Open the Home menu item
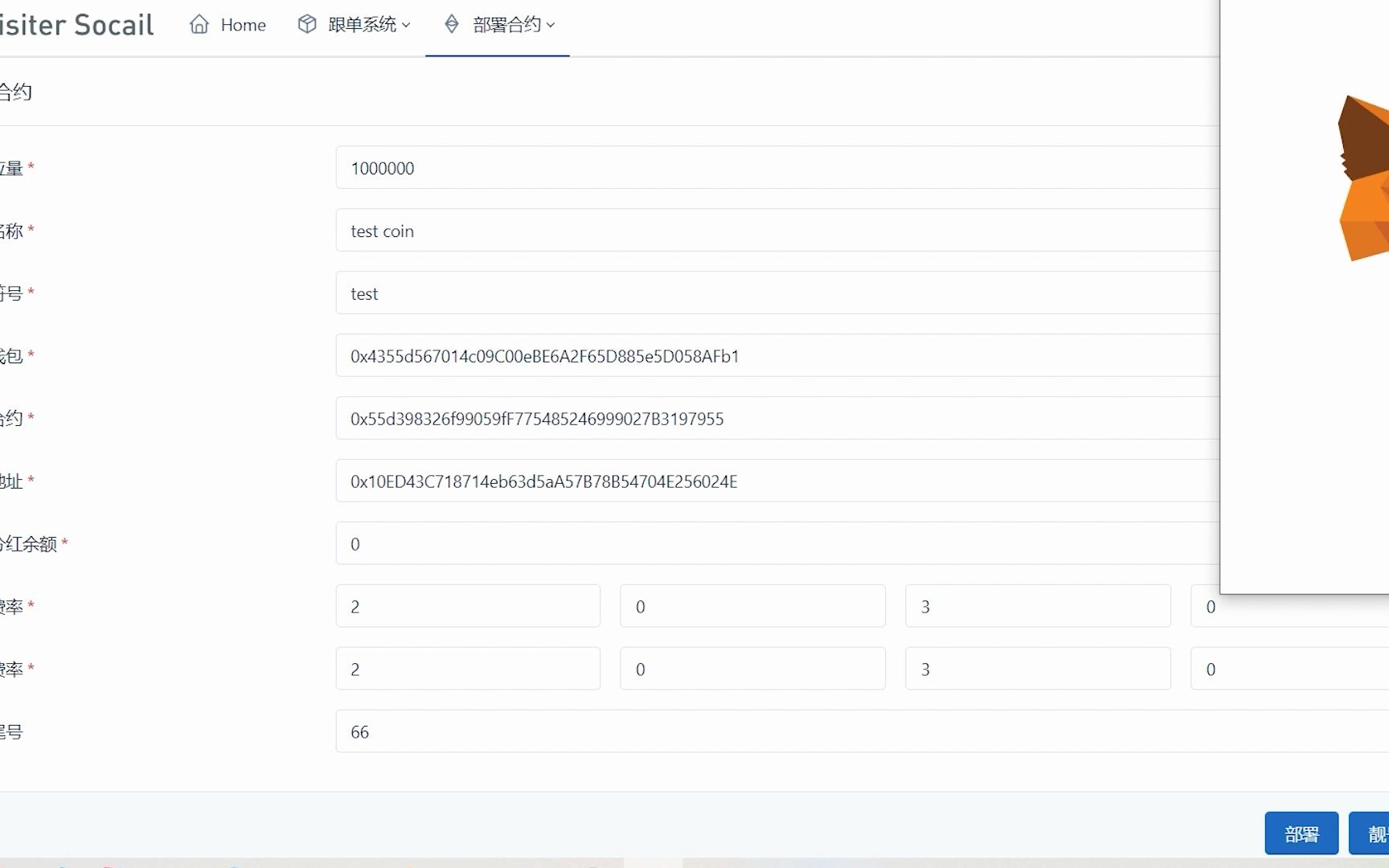 (x=228, y=25)
